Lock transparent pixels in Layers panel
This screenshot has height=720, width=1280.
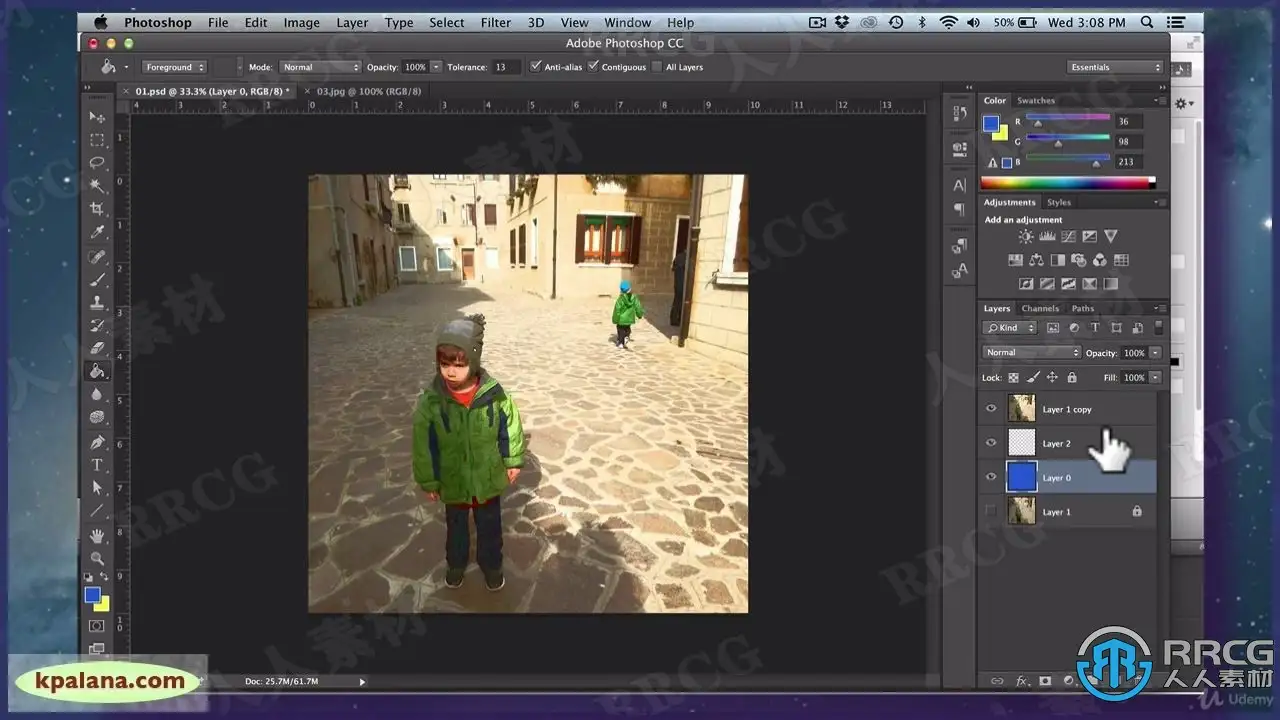coord(1013,377)
